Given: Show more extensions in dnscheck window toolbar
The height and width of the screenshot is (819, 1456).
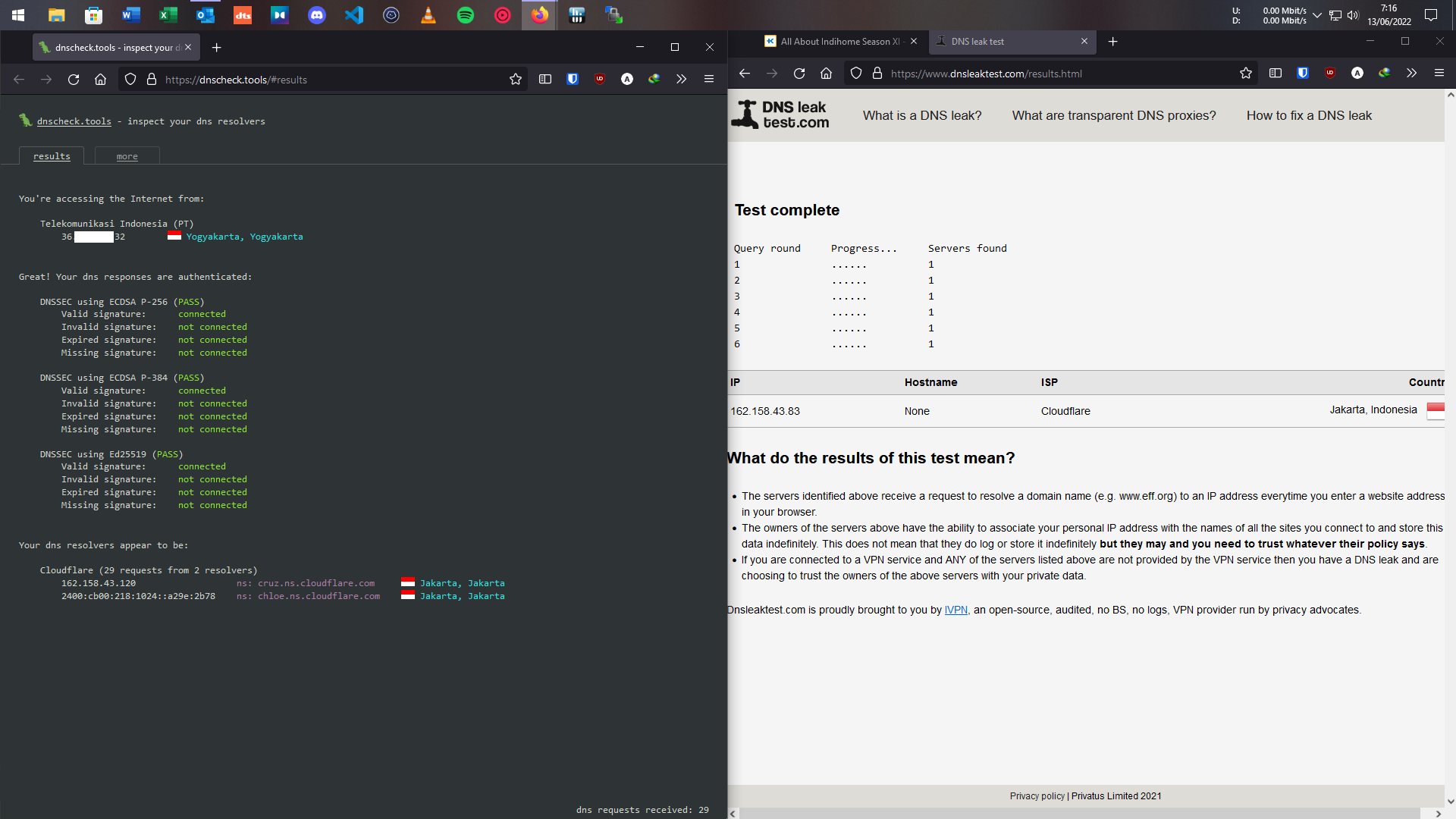Looking at the screenshot, I should pos(681,79).
